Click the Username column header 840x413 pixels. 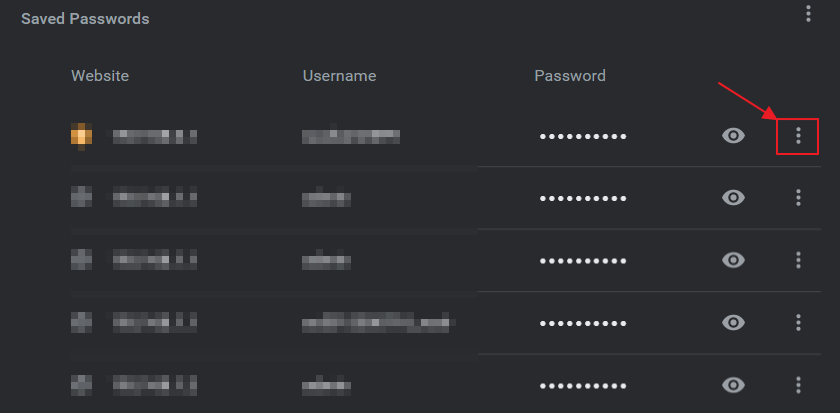(x=339, y=76)
